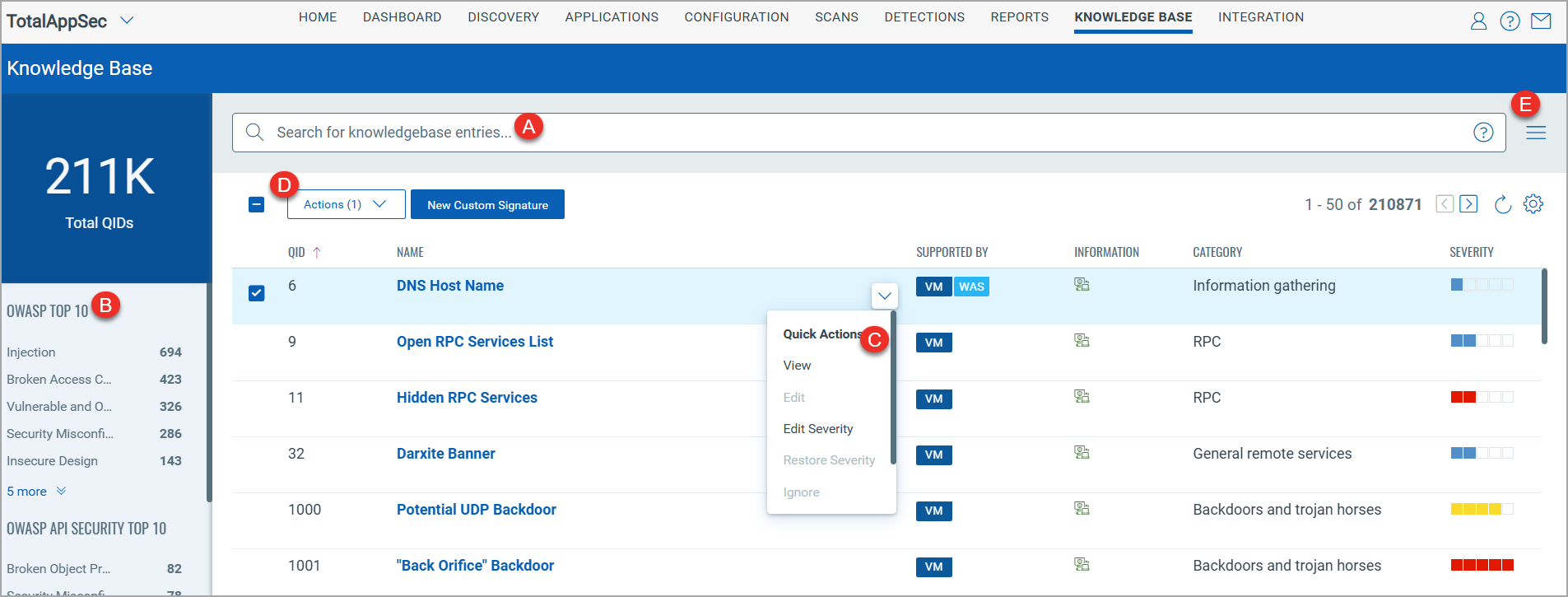Filter by Security Misconfi... count 286
The image size is (1568, 597).
94,434
